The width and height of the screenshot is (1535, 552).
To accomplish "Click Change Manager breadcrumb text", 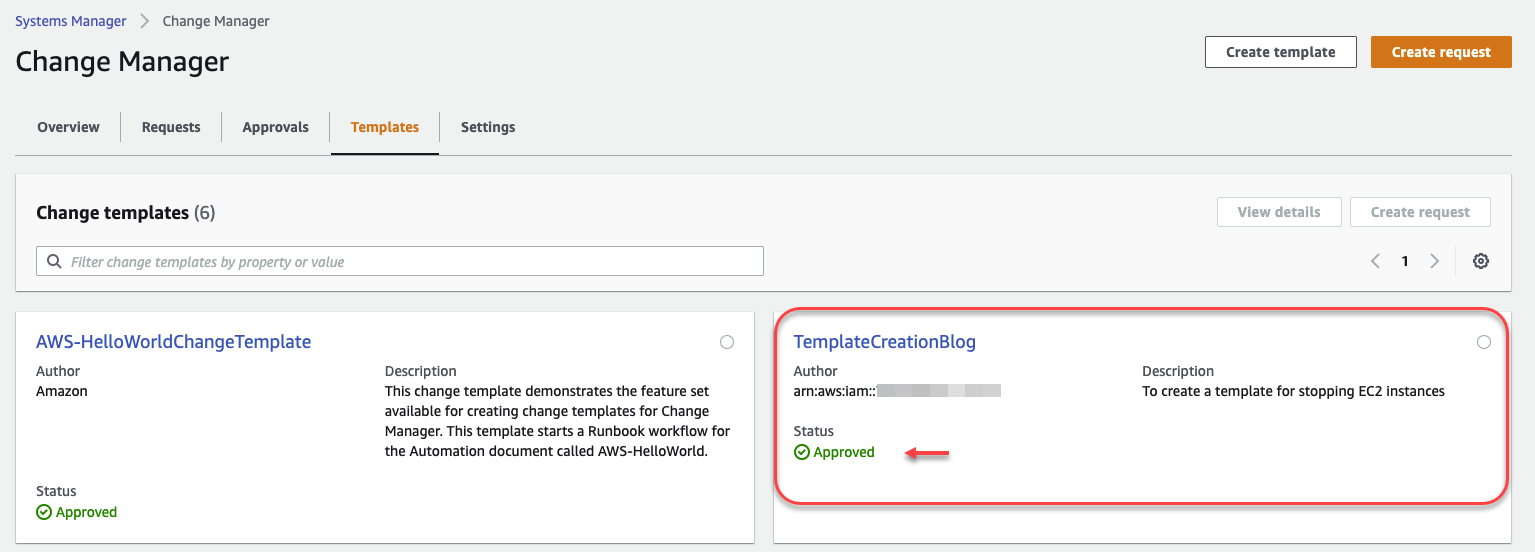I will [216, 20].
